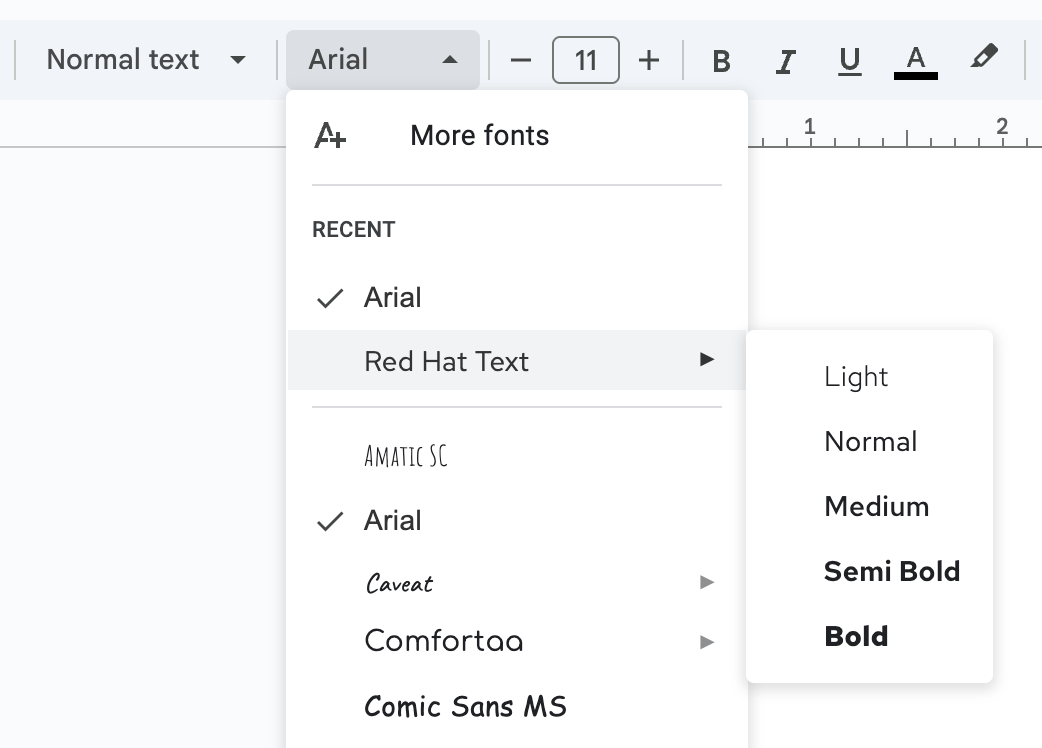This screenshot has width=1042, height=748.
Task: Open the highlight color pen tool
Action: 984,58
